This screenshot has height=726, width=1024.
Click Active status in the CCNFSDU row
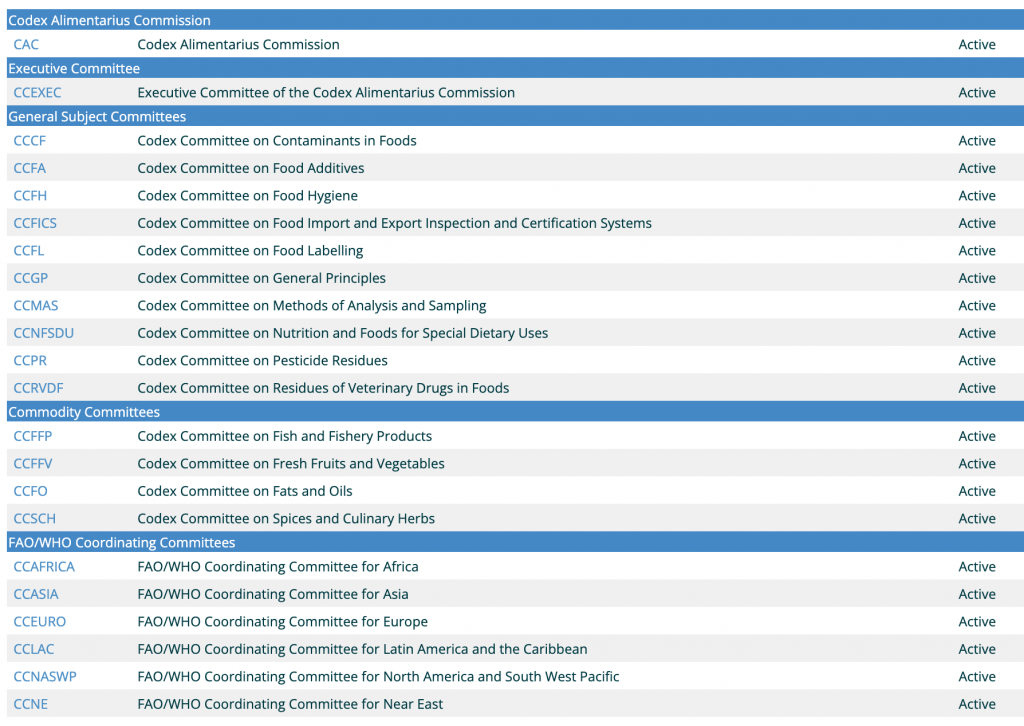point(976,332)
